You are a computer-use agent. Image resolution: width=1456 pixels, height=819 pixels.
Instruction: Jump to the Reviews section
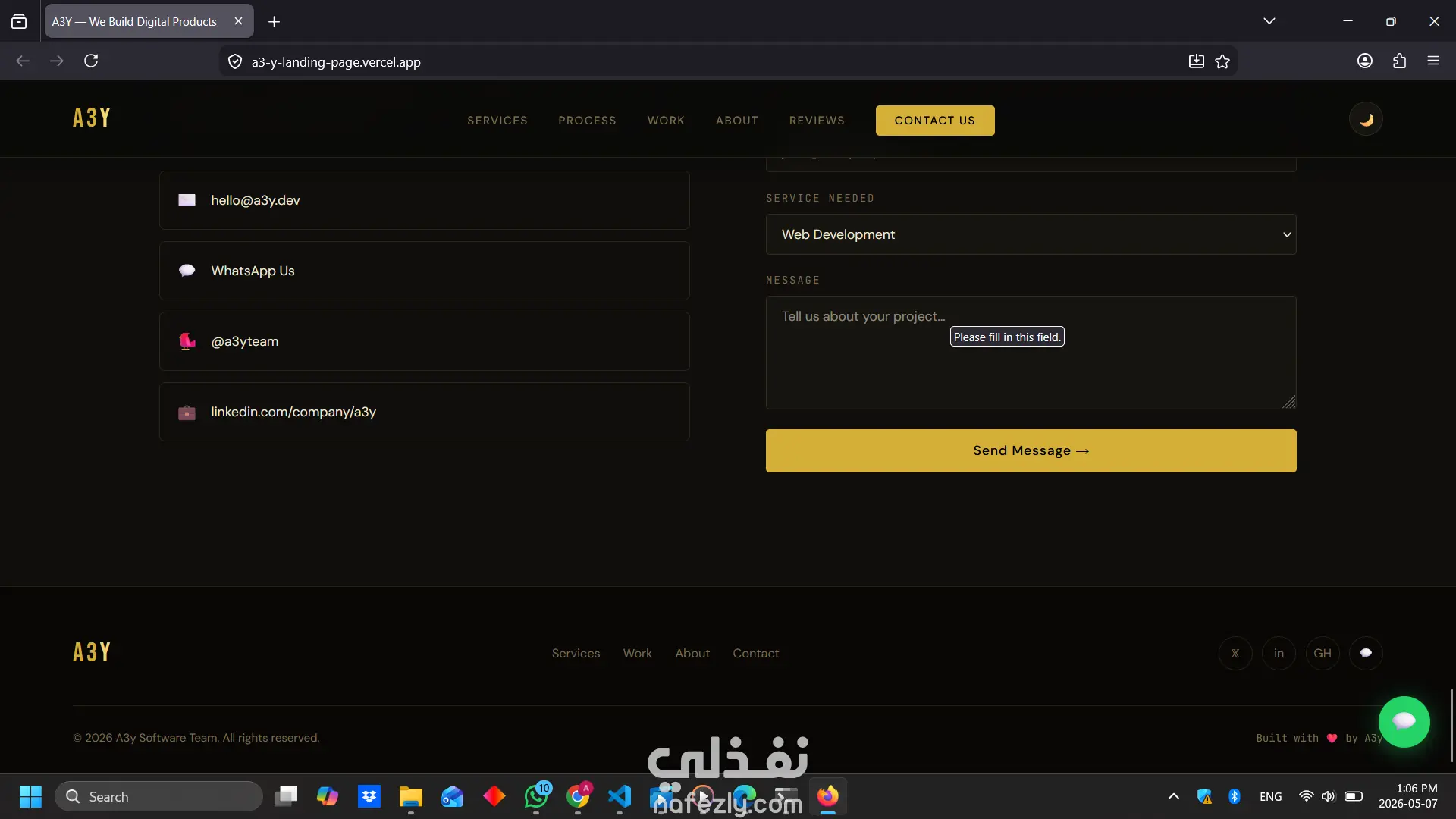click(x=817, y=121)
